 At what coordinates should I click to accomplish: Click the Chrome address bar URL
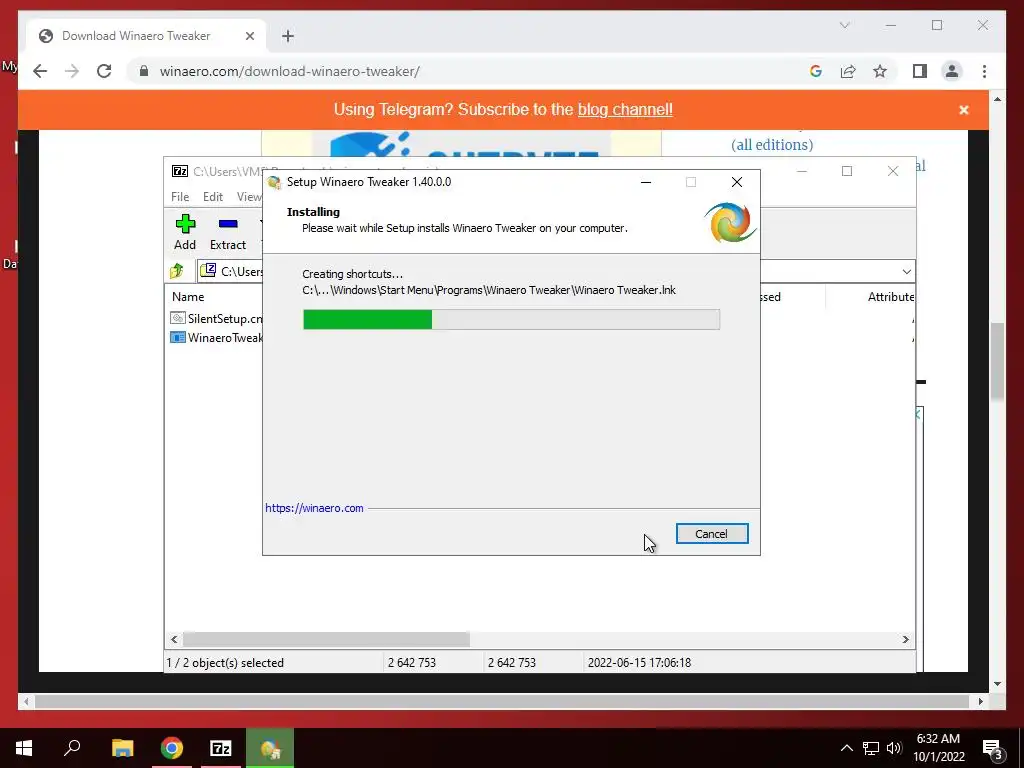click(x=289, y=71)
